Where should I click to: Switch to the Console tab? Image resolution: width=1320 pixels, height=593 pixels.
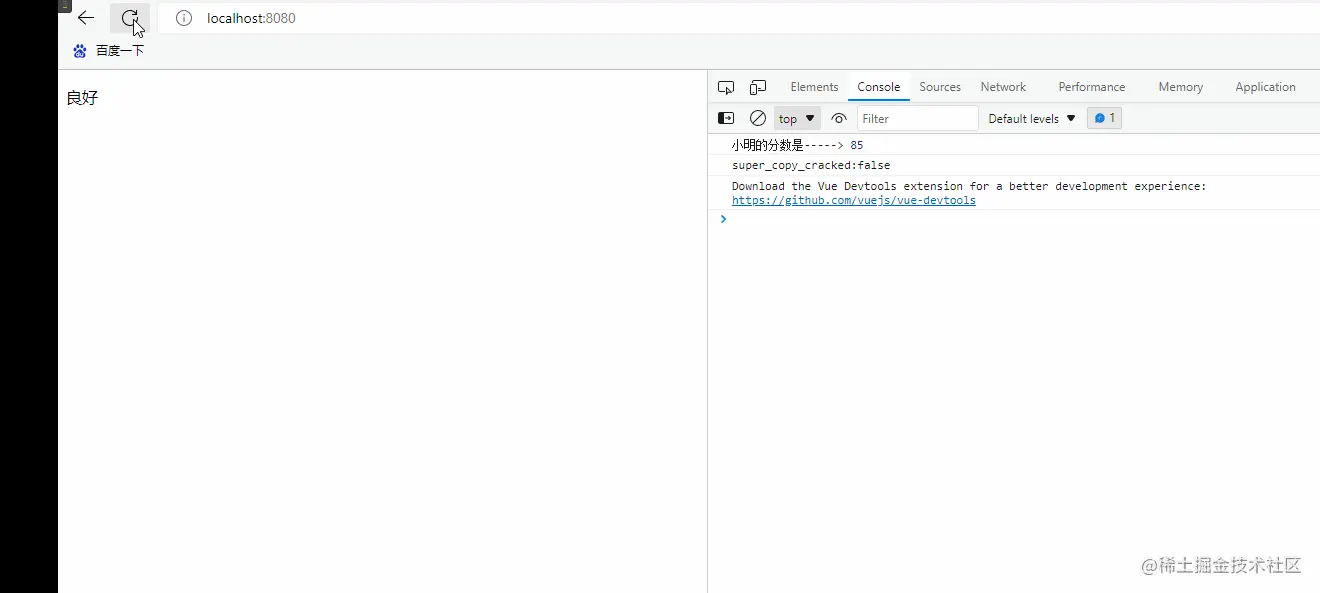click(879, 87)
